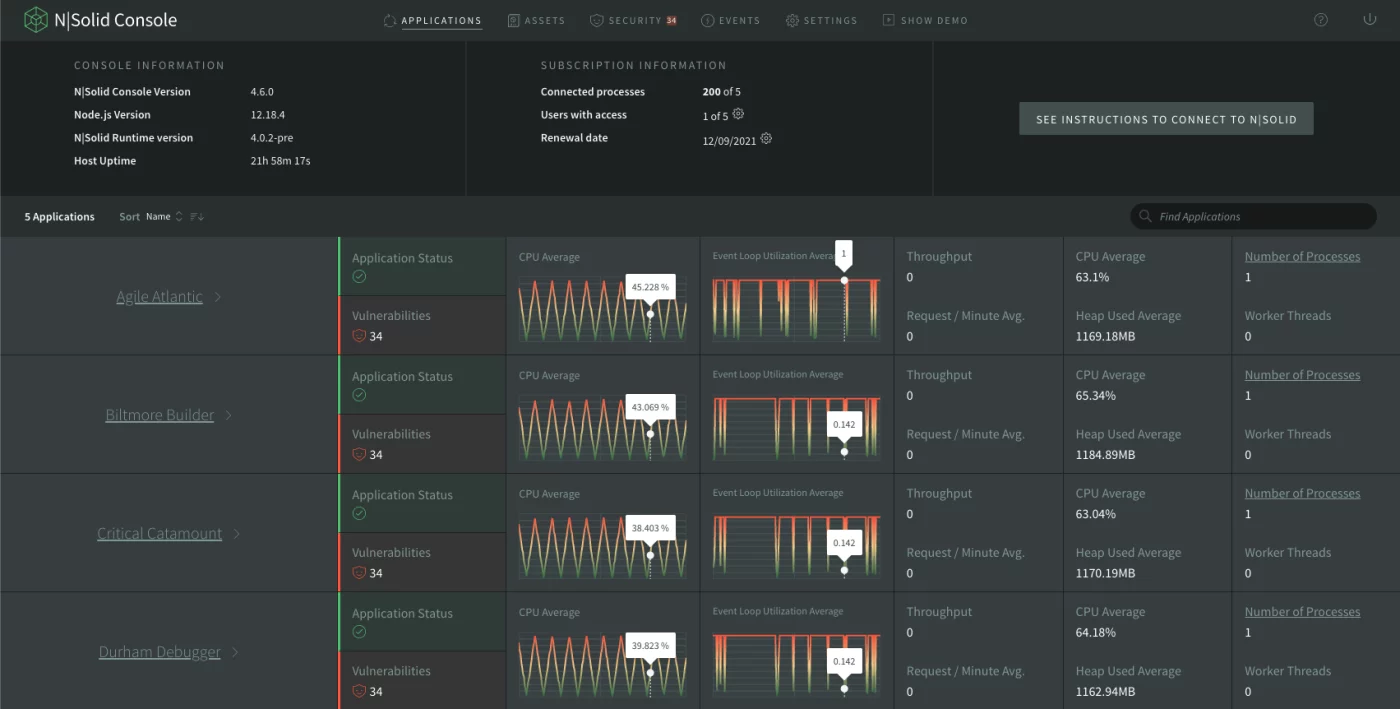
Task: Click the N|Solid Console cube logo
Action: tap(36, 20)
